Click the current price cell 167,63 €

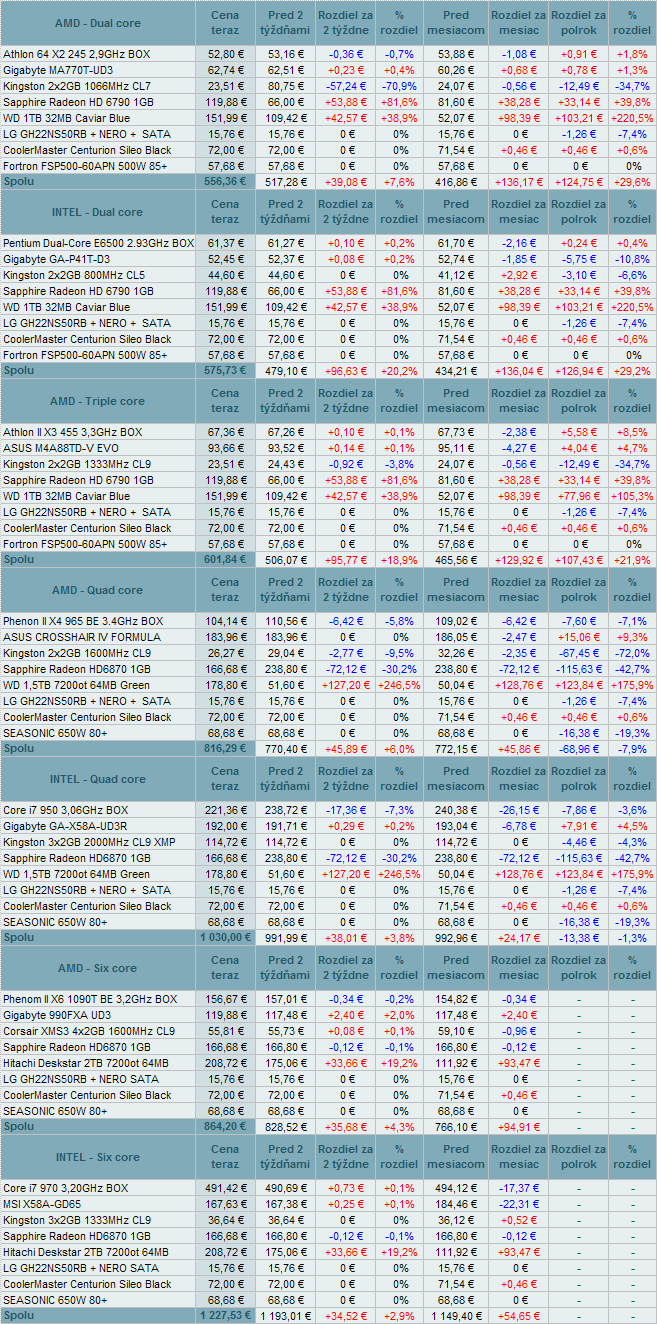(x=225, y=1204)
